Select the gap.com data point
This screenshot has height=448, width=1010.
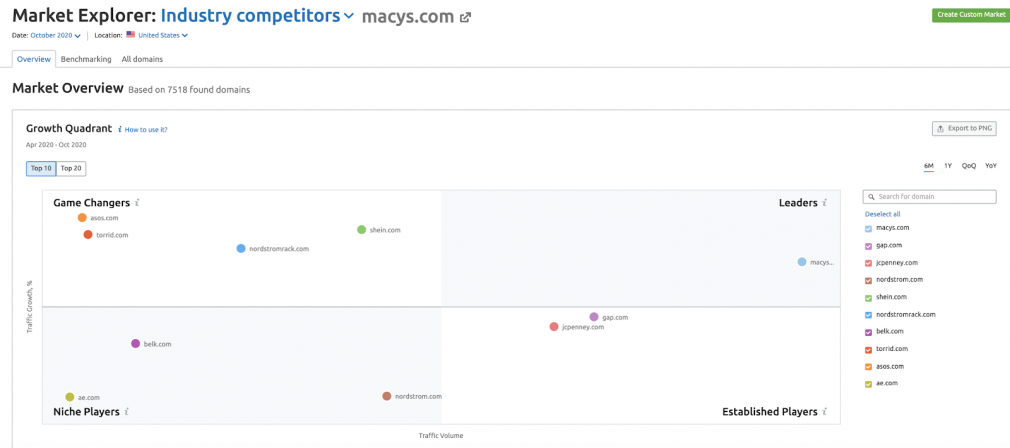[594, 317]
